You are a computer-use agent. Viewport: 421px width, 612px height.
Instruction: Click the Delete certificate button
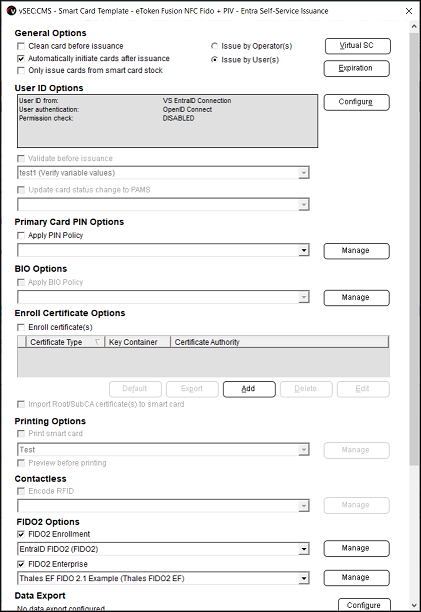coord(306,389)
